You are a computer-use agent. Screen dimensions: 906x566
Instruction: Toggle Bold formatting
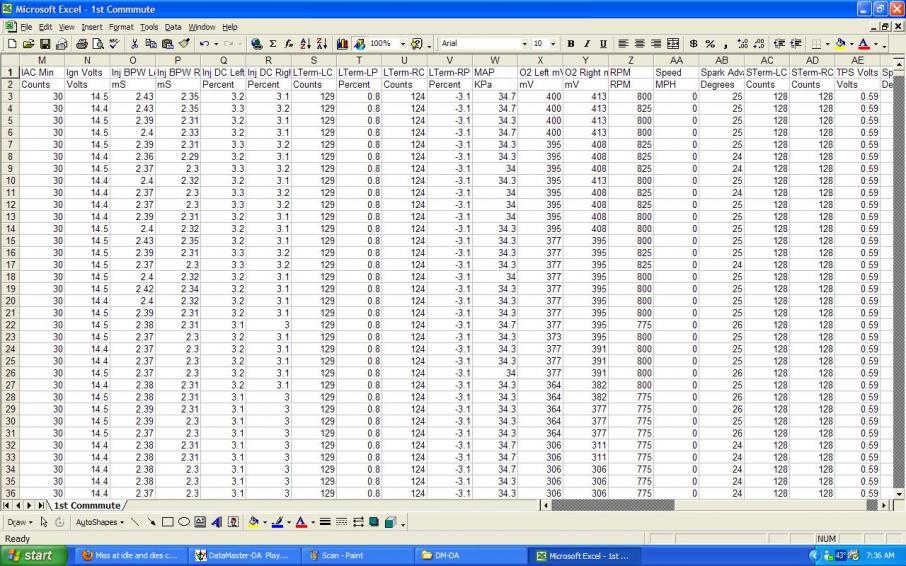coord(571,44)
